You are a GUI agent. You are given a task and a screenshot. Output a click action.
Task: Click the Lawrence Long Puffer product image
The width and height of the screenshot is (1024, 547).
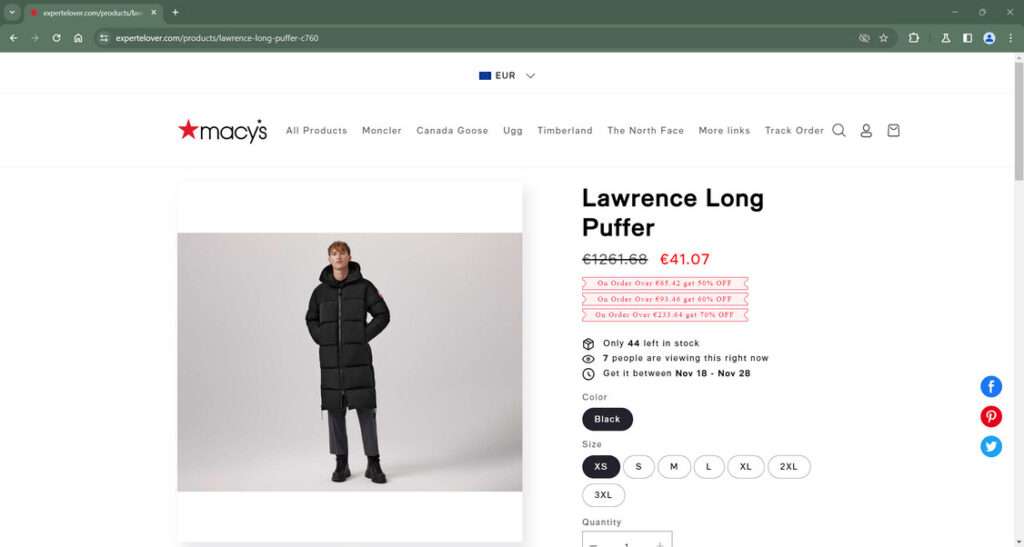tap(350, 362)
